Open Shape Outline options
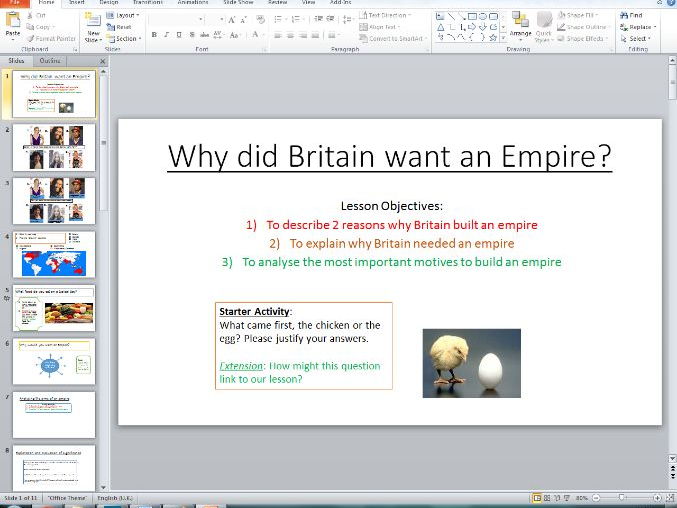Screen dimensions: 677x508 (583, 27)
